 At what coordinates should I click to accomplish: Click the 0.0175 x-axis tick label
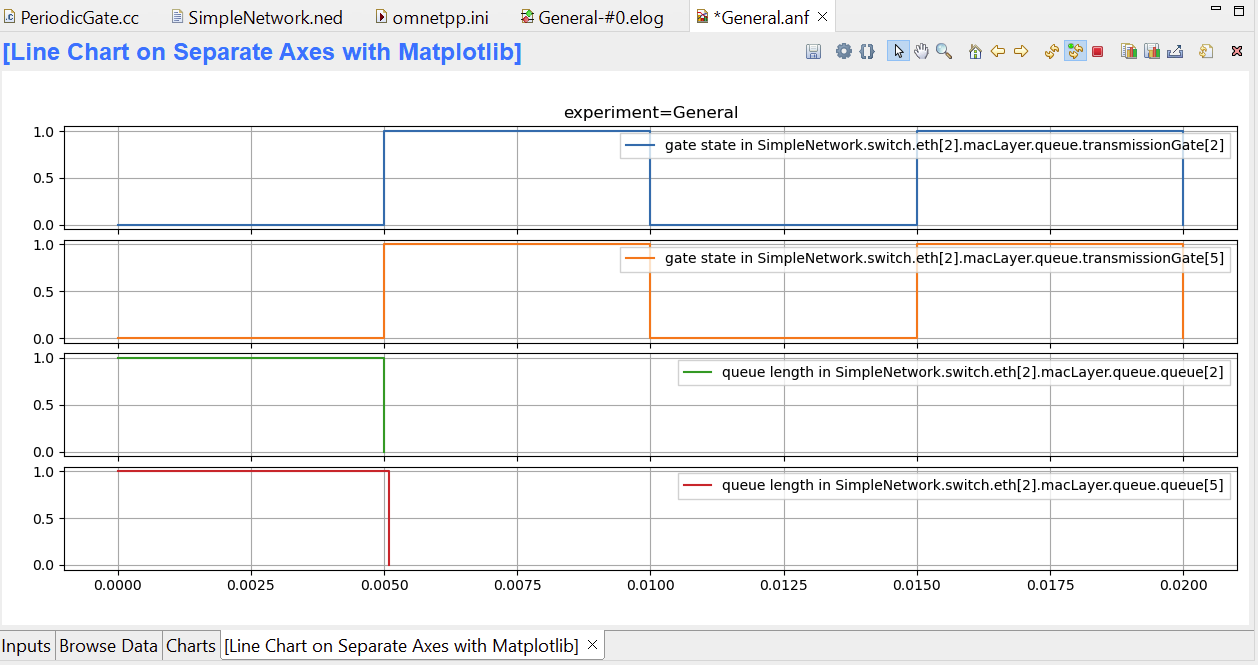point(1050,585)
